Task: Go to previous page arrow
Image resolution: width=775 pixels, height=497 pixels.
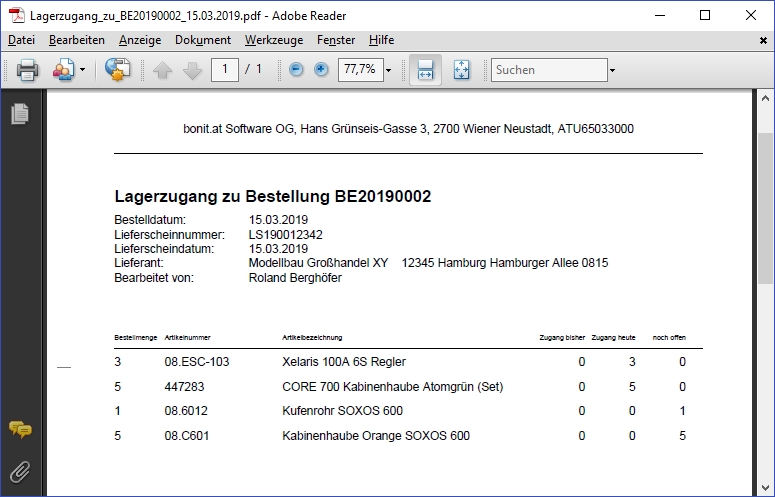Action: [163, 70]
